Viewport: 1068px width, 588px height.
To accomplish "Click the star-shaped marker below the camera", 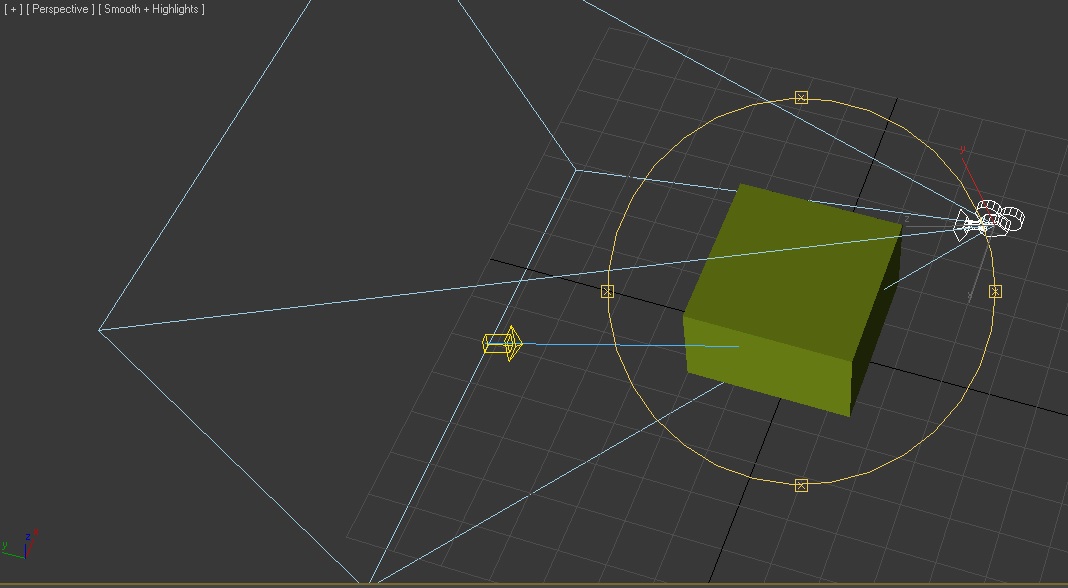I will tap(995, 290).
